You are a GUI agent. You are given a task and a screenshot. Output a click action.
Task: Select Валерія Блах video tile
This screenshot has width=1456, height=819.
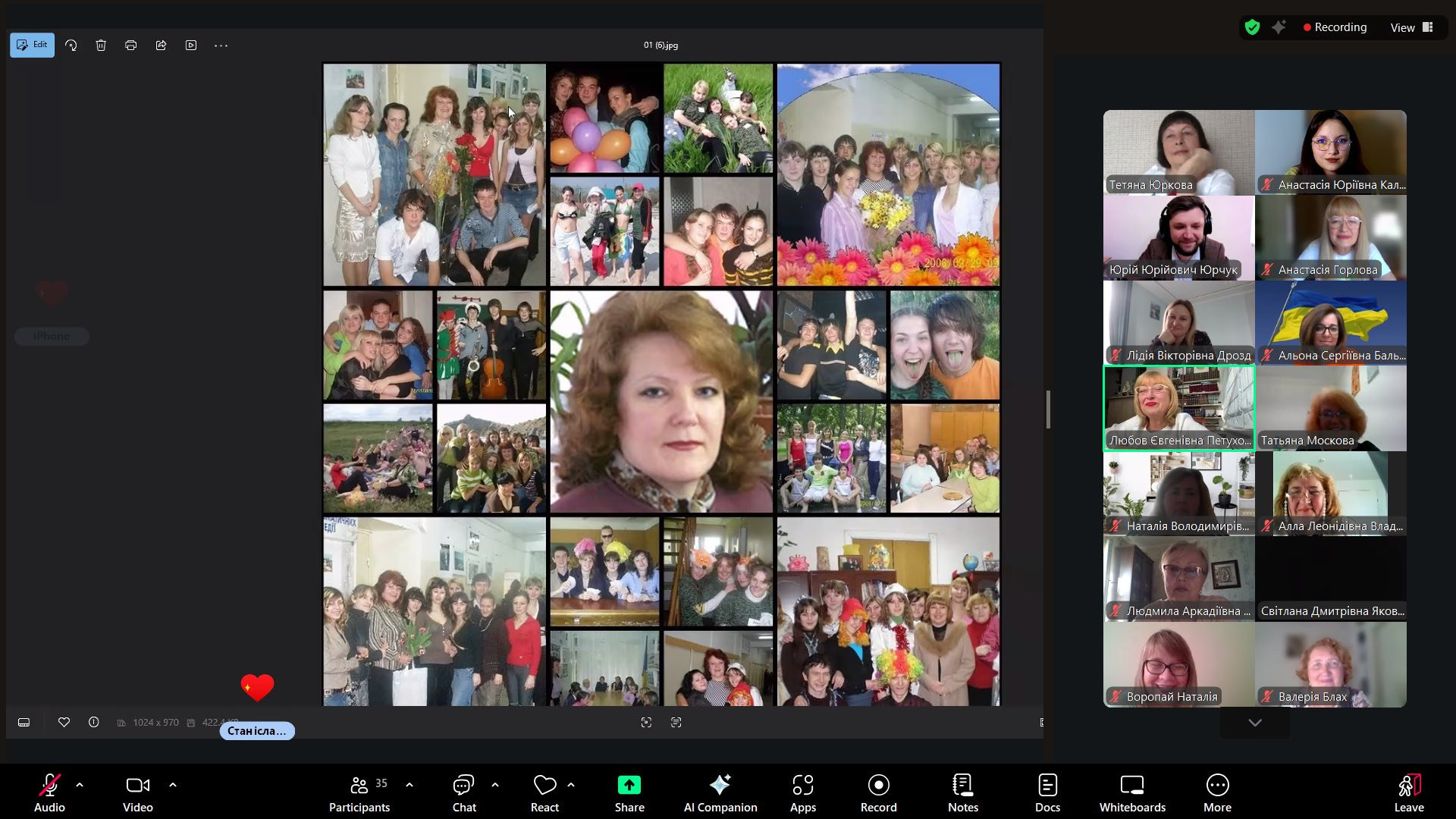[1331, 665]
